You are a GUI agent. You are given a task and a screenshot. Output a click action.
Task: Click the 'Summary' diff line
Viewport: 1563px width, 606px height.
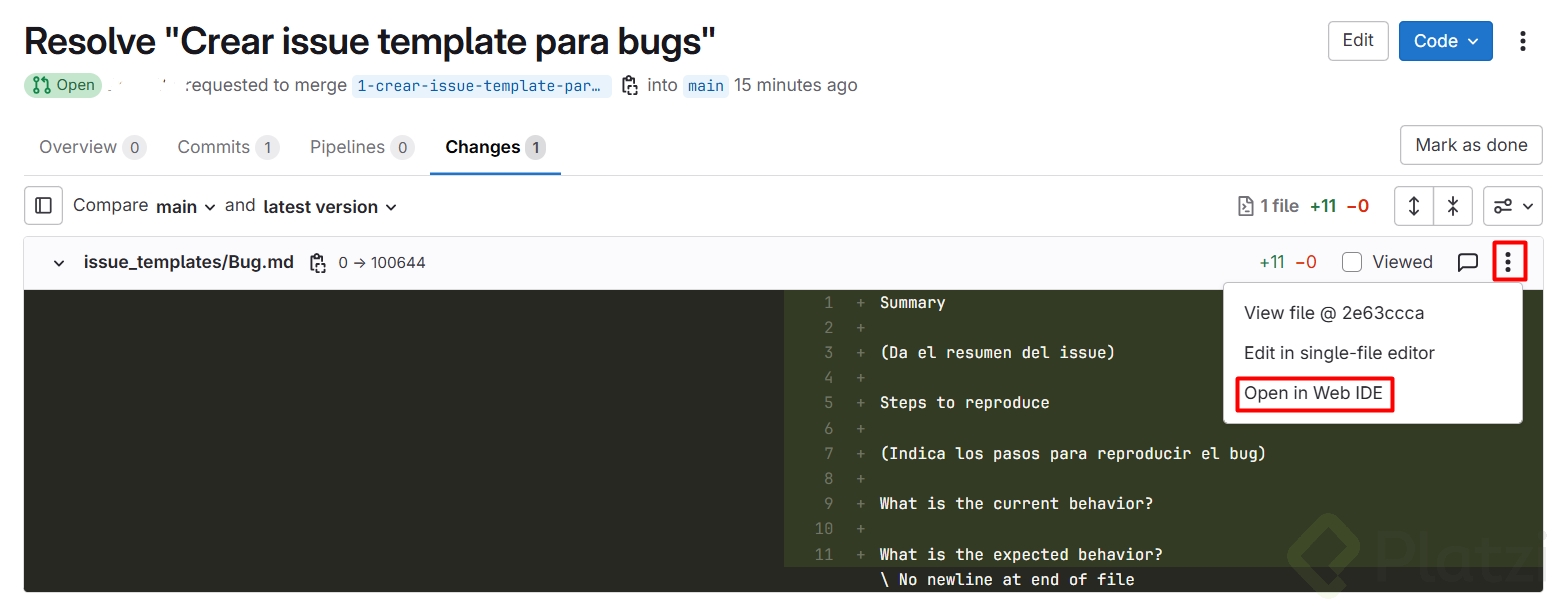(912, 302)
